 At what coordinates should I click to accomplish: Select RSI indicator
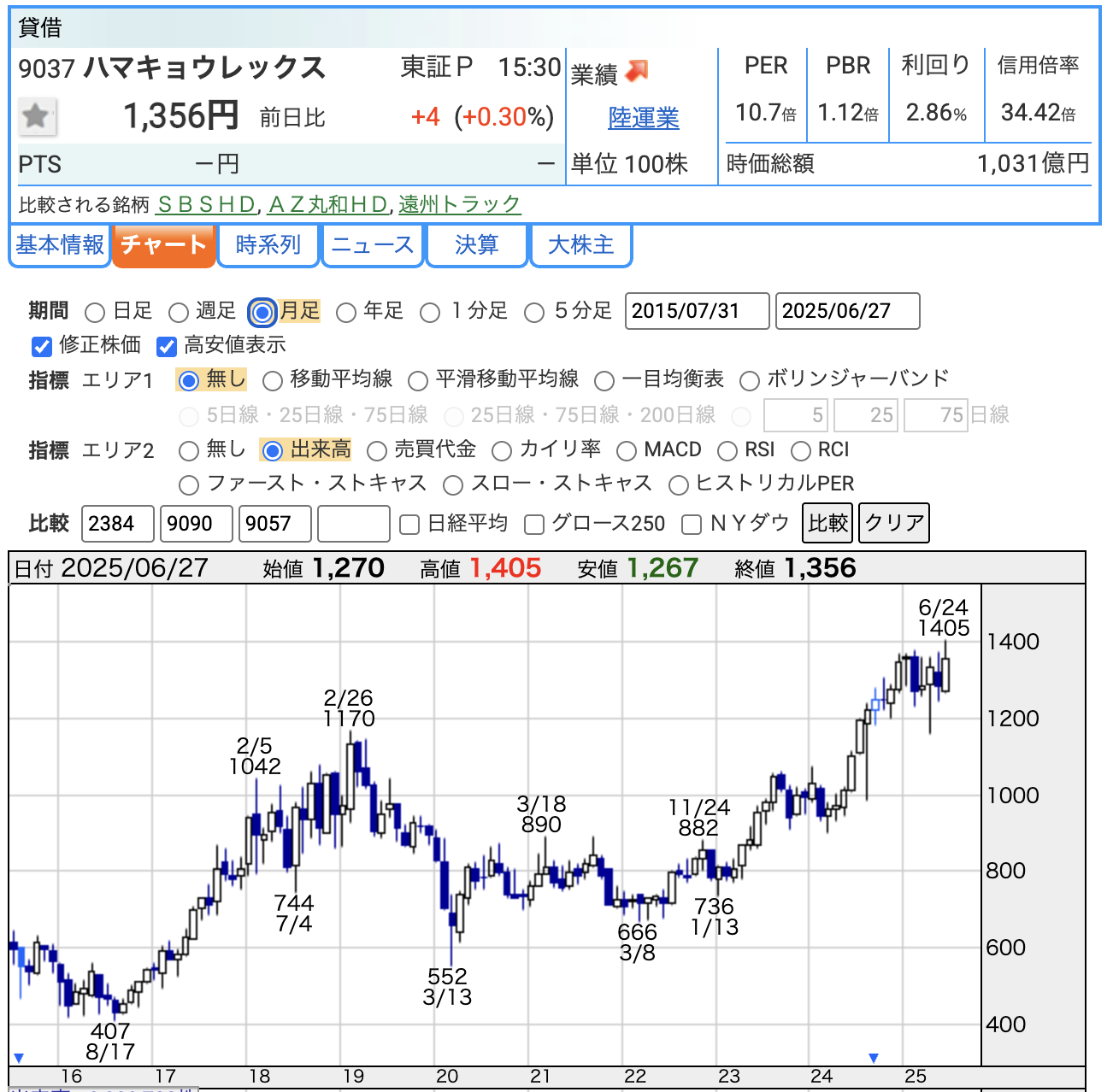click(727, 451)
